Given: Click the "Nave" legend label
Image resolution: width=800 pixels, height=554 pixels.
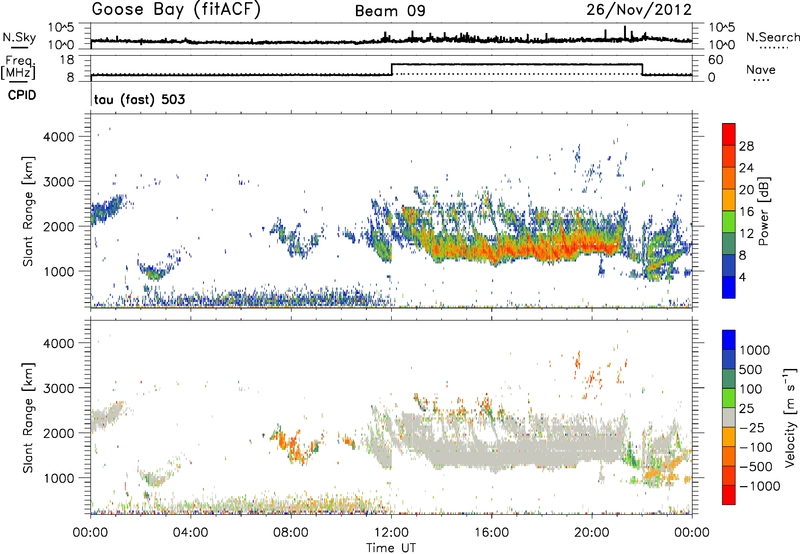Looking at the screenshot, I should pyautogui.click(x=761, y=70).
